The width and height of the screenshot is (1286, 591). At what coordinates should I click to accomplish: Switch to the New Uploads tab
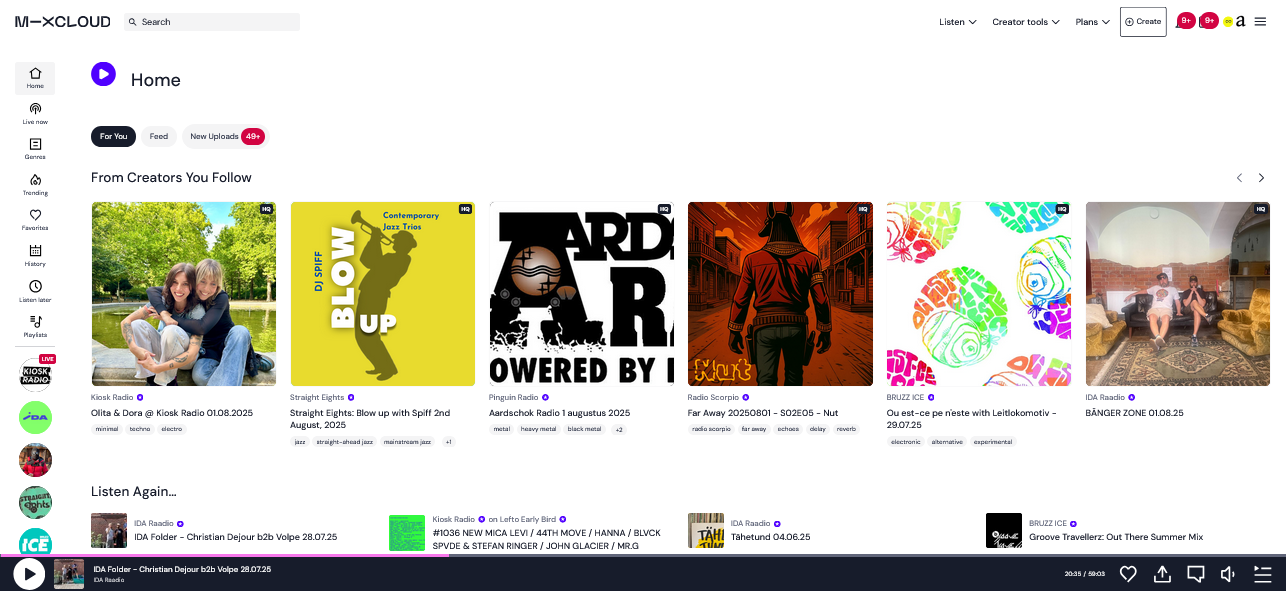pos(226,136)
